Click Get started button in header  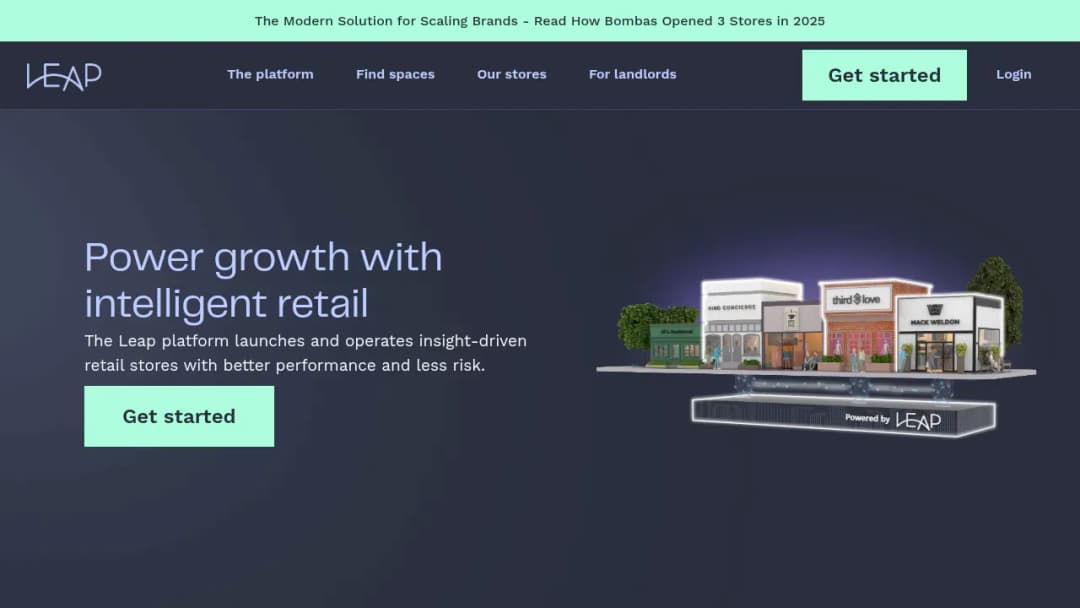(884, 75)
